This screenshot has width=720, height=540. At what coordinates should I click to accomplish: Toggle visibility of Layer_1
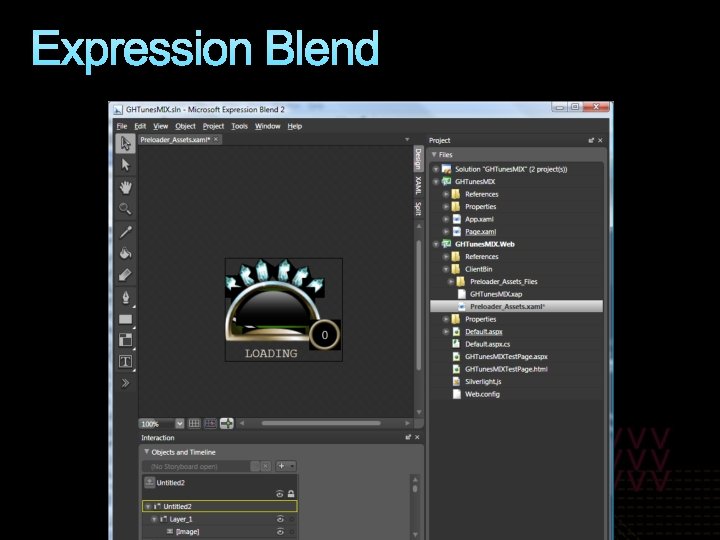tap(280, 519)
